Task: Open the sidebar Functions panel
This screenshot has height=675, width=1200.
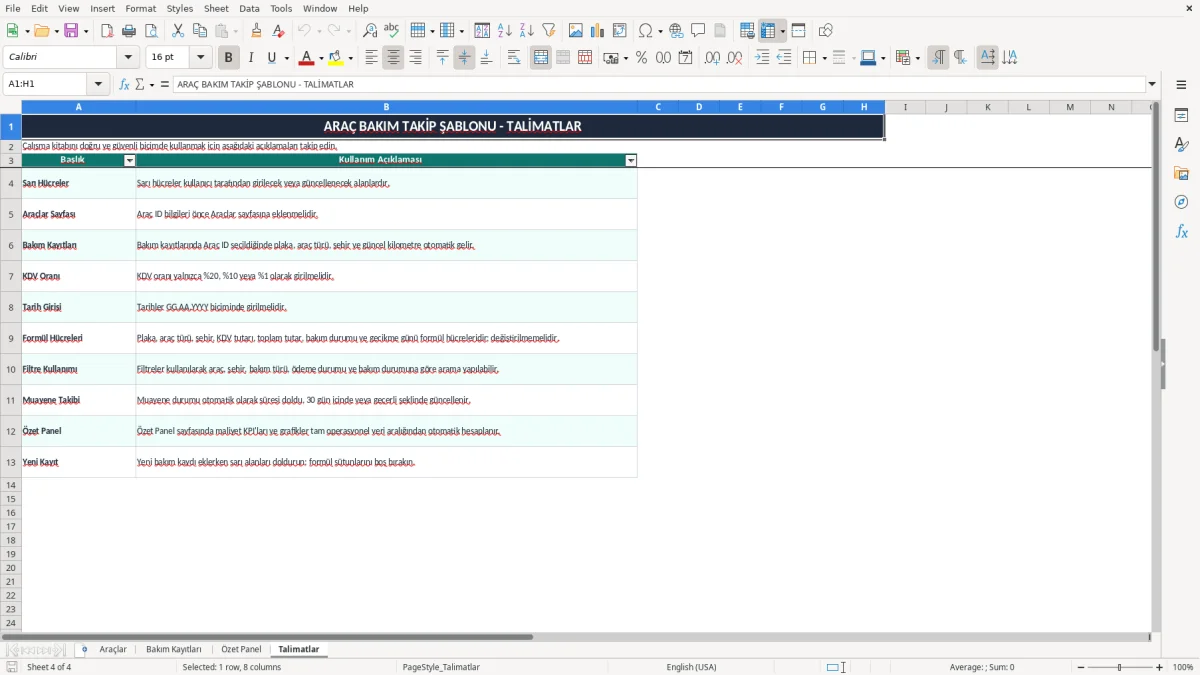Action: (1181, 231)
